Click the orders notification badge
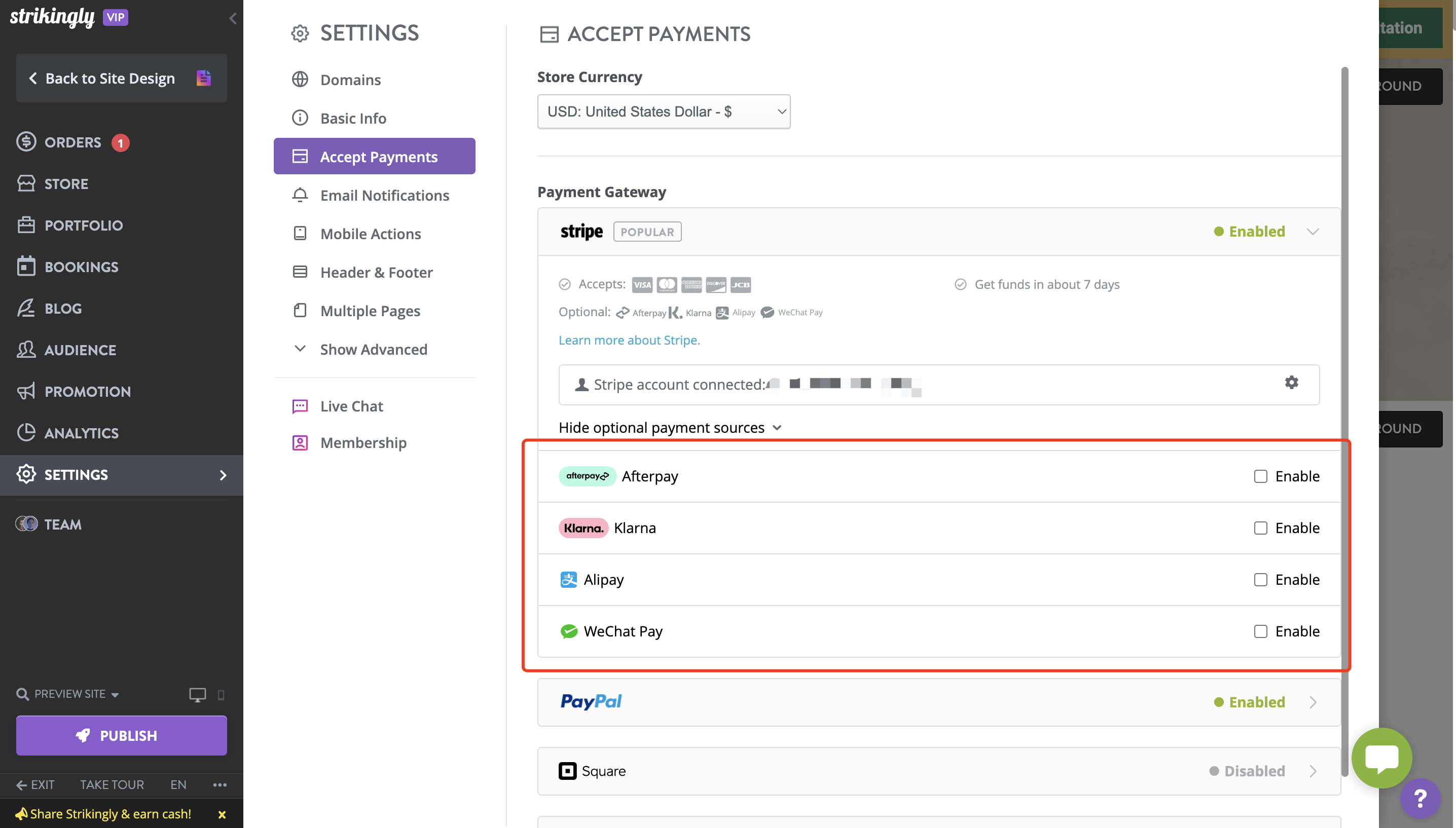Viewport: 1456px width, 828px height. [x=120, y=143]
